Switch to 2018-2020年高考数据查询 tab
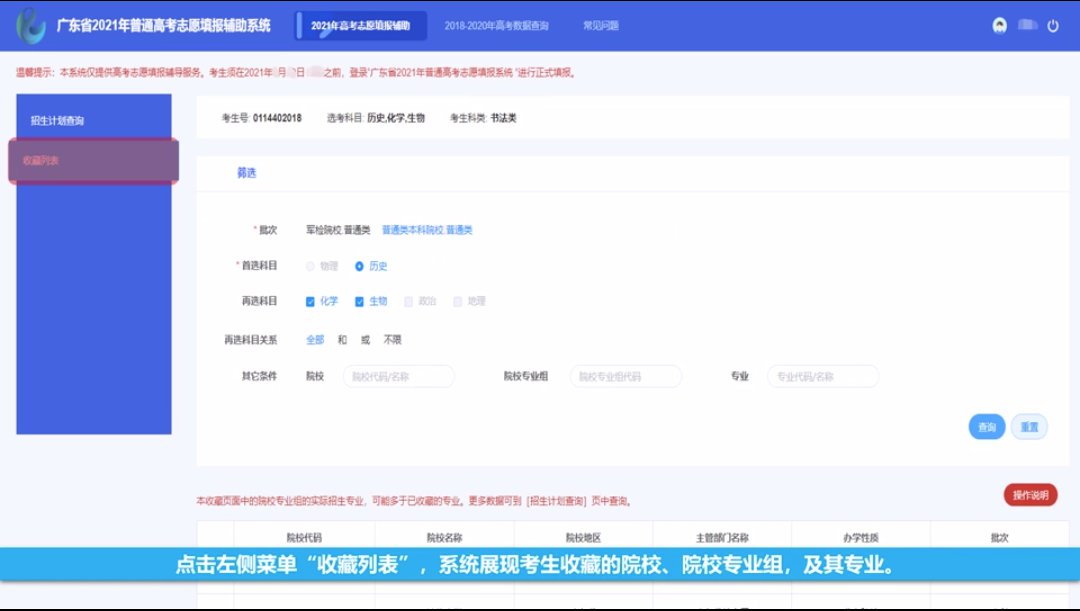Image resolution: width=1080 pixels, height=611 pixels. pos(497,26)
